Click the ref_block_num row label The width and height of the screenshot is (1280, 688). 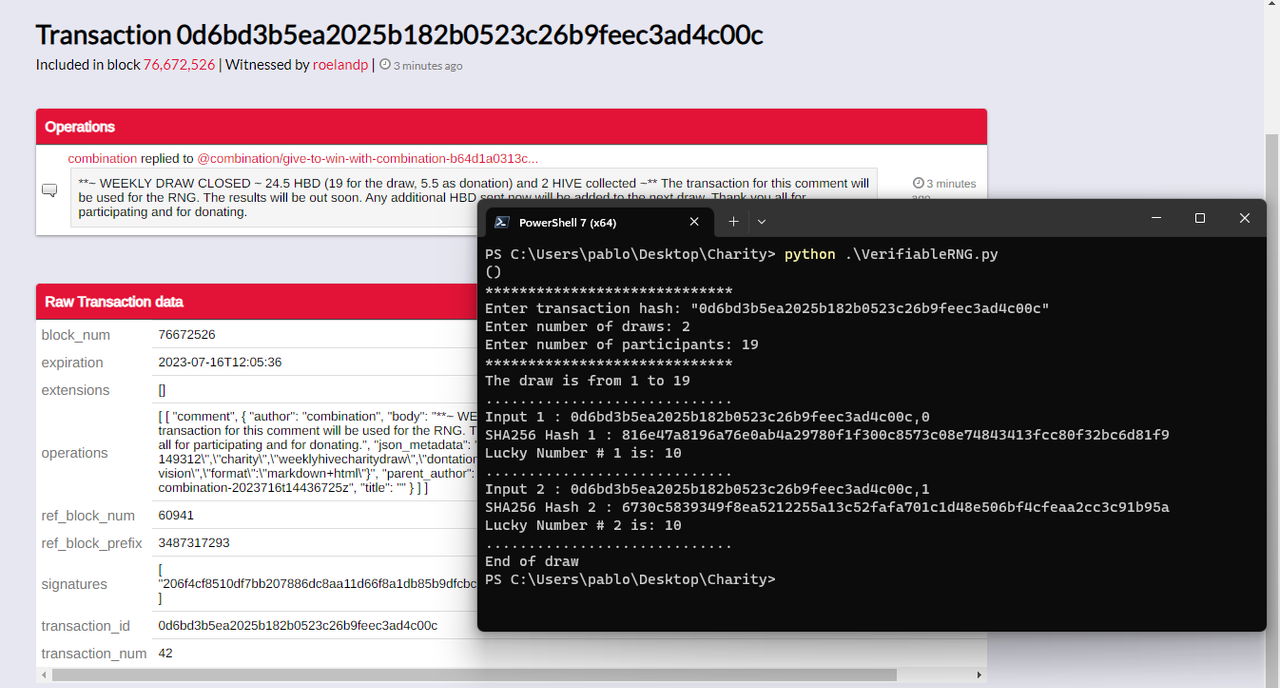coord(88,515)
